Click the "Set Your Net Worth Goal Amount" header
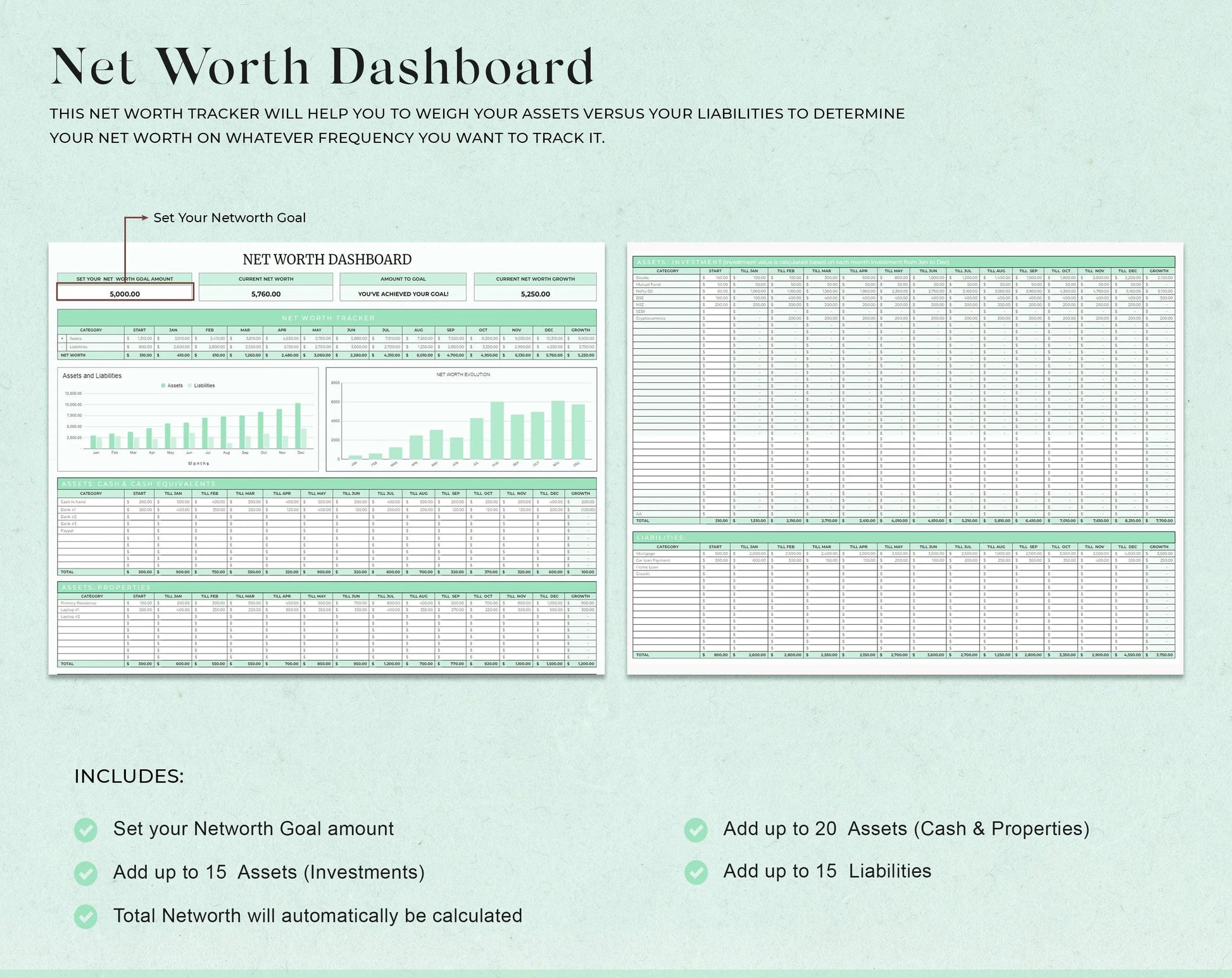This screenshot has width=1232, height=978. point(125,279)
